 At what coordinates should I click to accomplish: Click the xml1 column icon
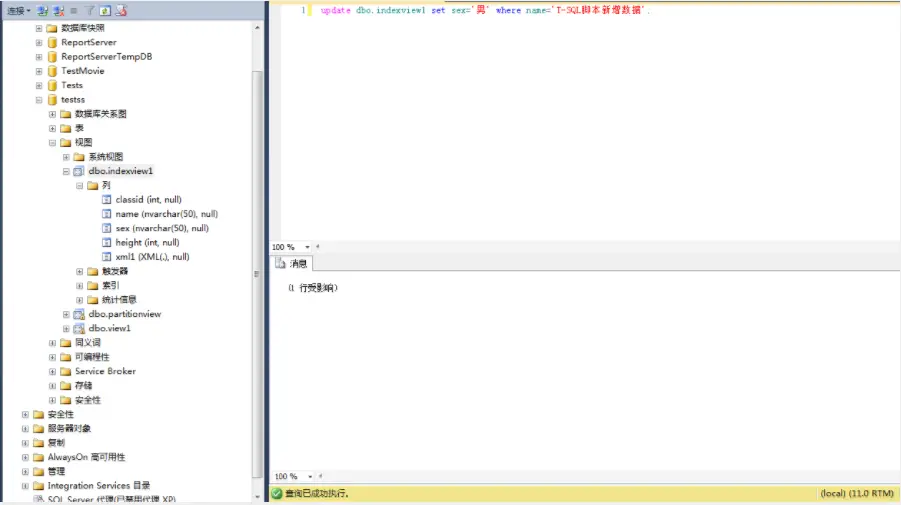(x=106, y=257)
